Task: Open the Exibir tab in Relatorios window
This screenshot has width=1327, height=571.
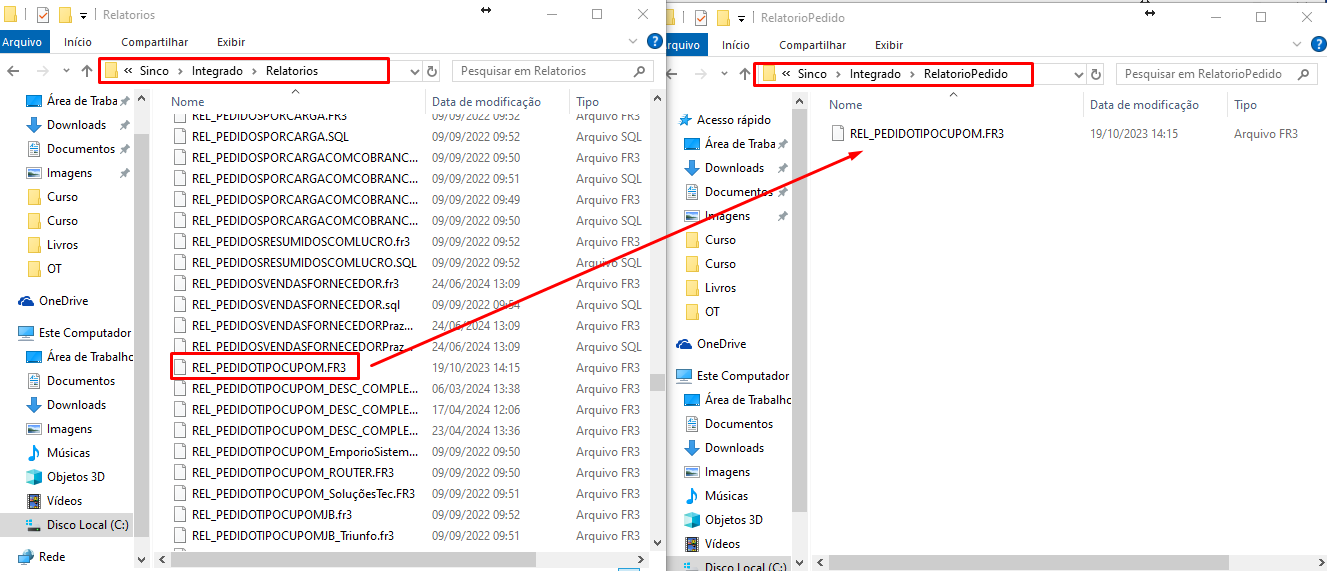Action: (231, 42)
